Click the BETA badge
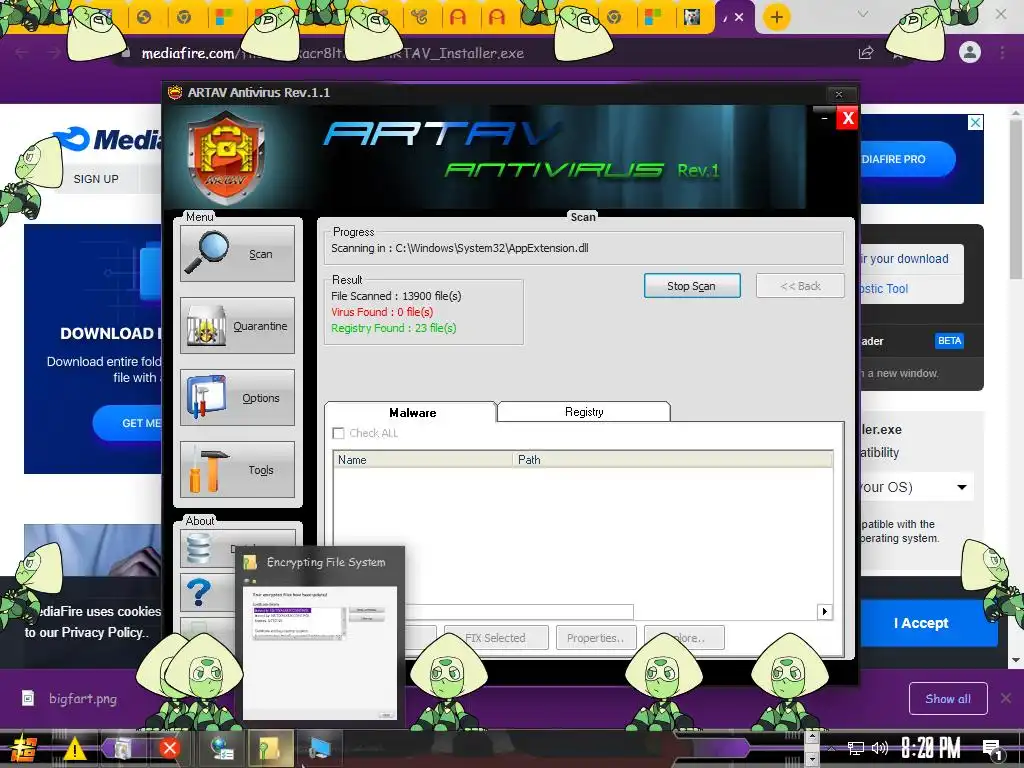The height and width of the screenshot is (768, 1024). coord(949,341)
